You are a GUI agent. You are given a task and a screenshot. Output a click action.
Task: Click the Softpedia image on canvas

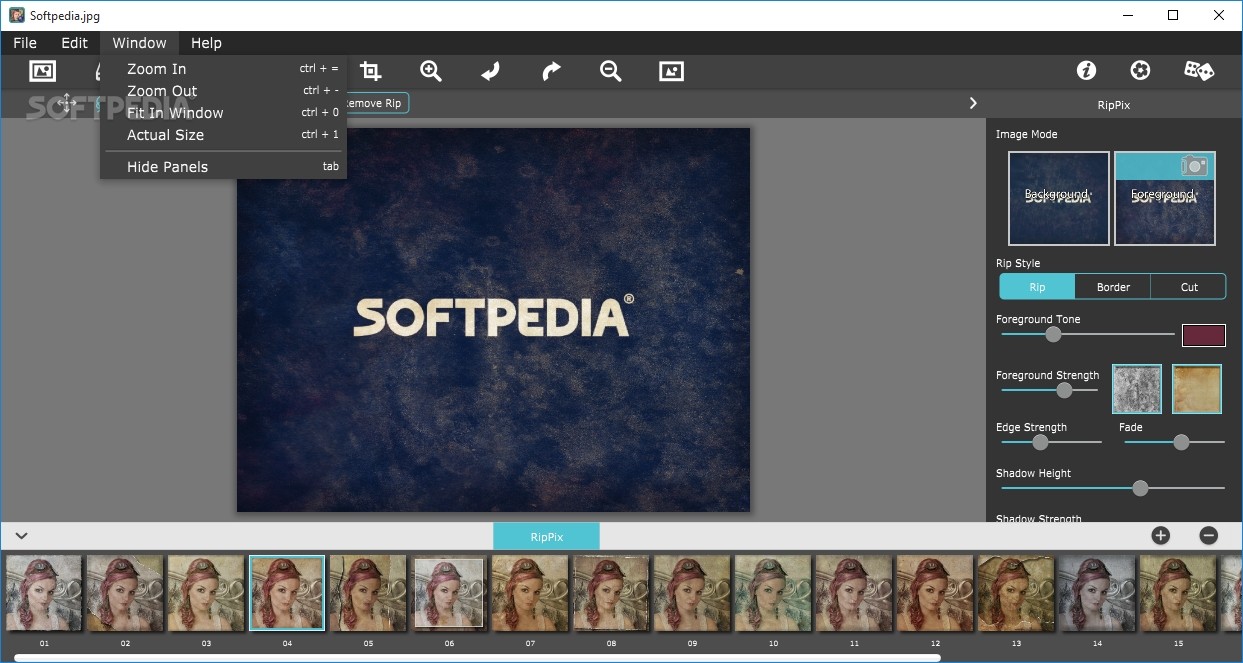coord(493,319)
